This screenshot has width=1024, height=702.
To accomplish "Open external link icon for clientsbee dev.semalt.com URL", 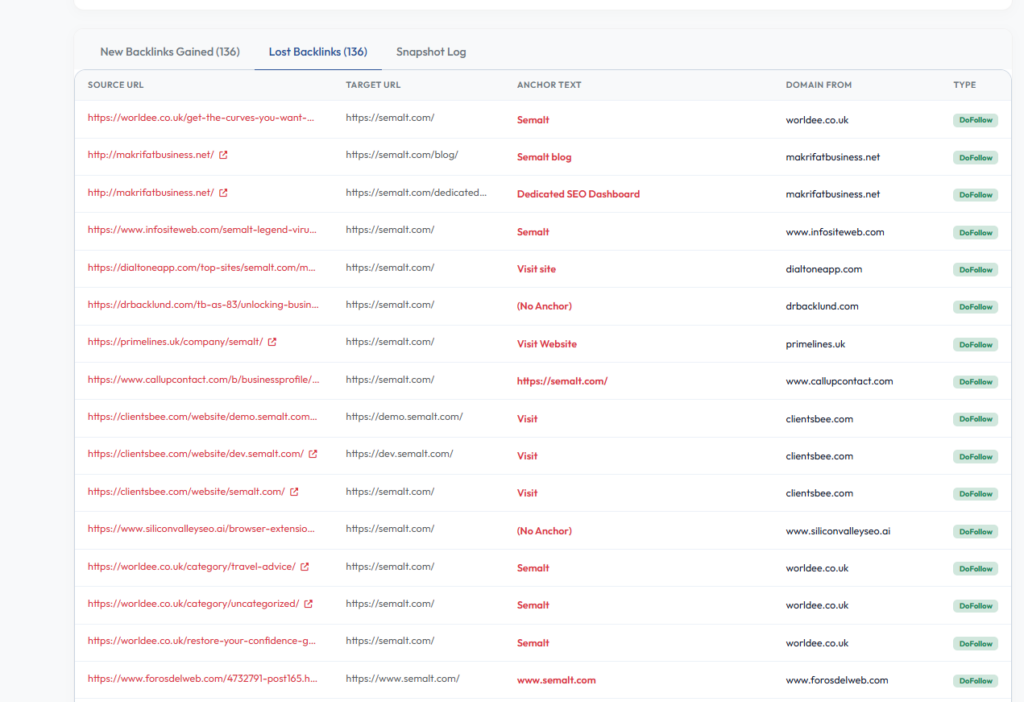I will coord(313,454).
